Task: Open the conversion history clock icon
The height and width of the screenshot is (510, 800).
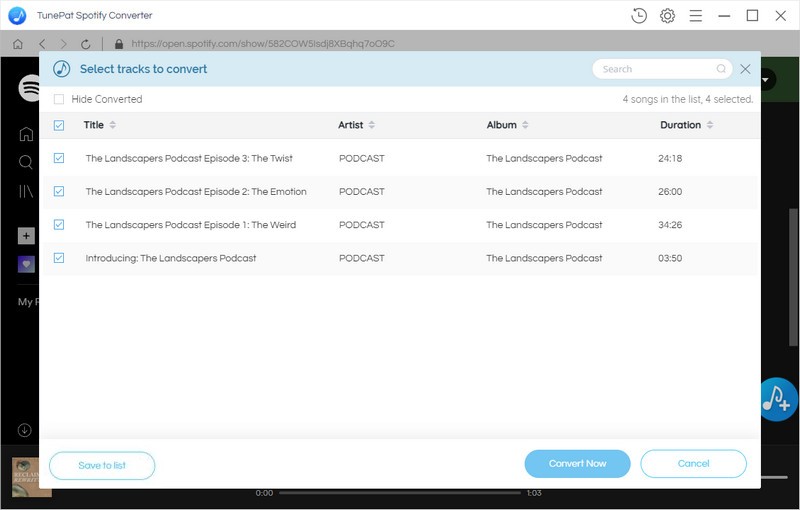Action: point(639,16)
